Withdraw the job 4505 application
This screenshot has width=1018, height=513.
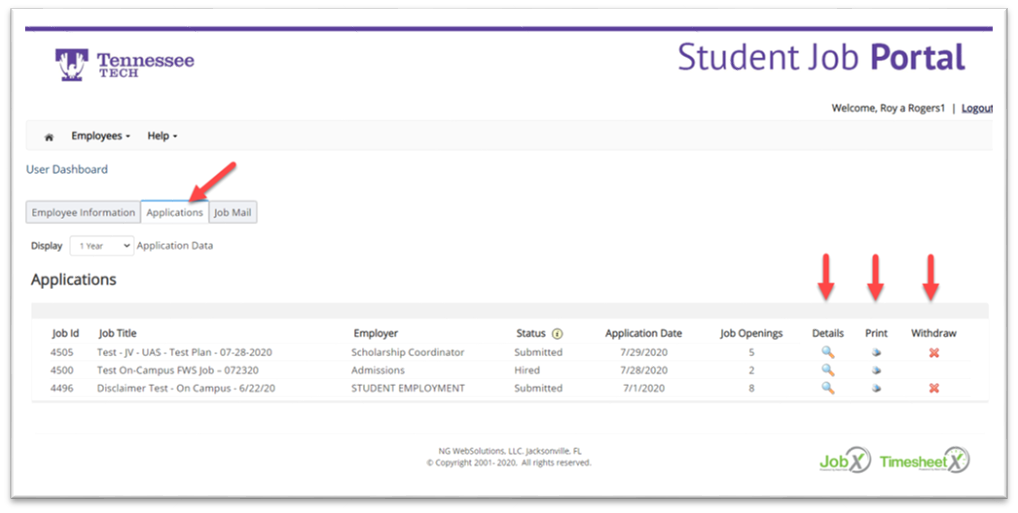pyautogui.click(x=933, y=353)
